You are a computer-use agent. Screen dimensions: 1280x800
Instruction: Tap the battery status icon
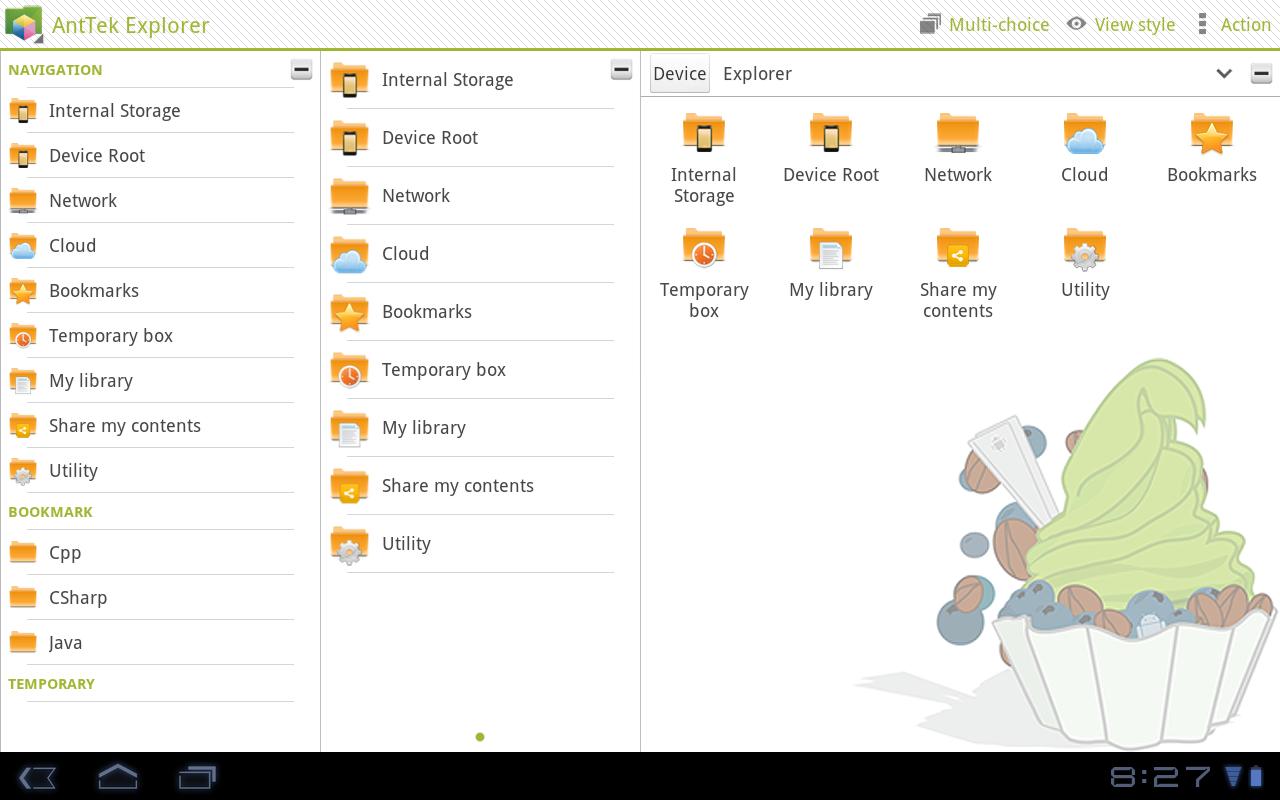[x=1256, y=777]
